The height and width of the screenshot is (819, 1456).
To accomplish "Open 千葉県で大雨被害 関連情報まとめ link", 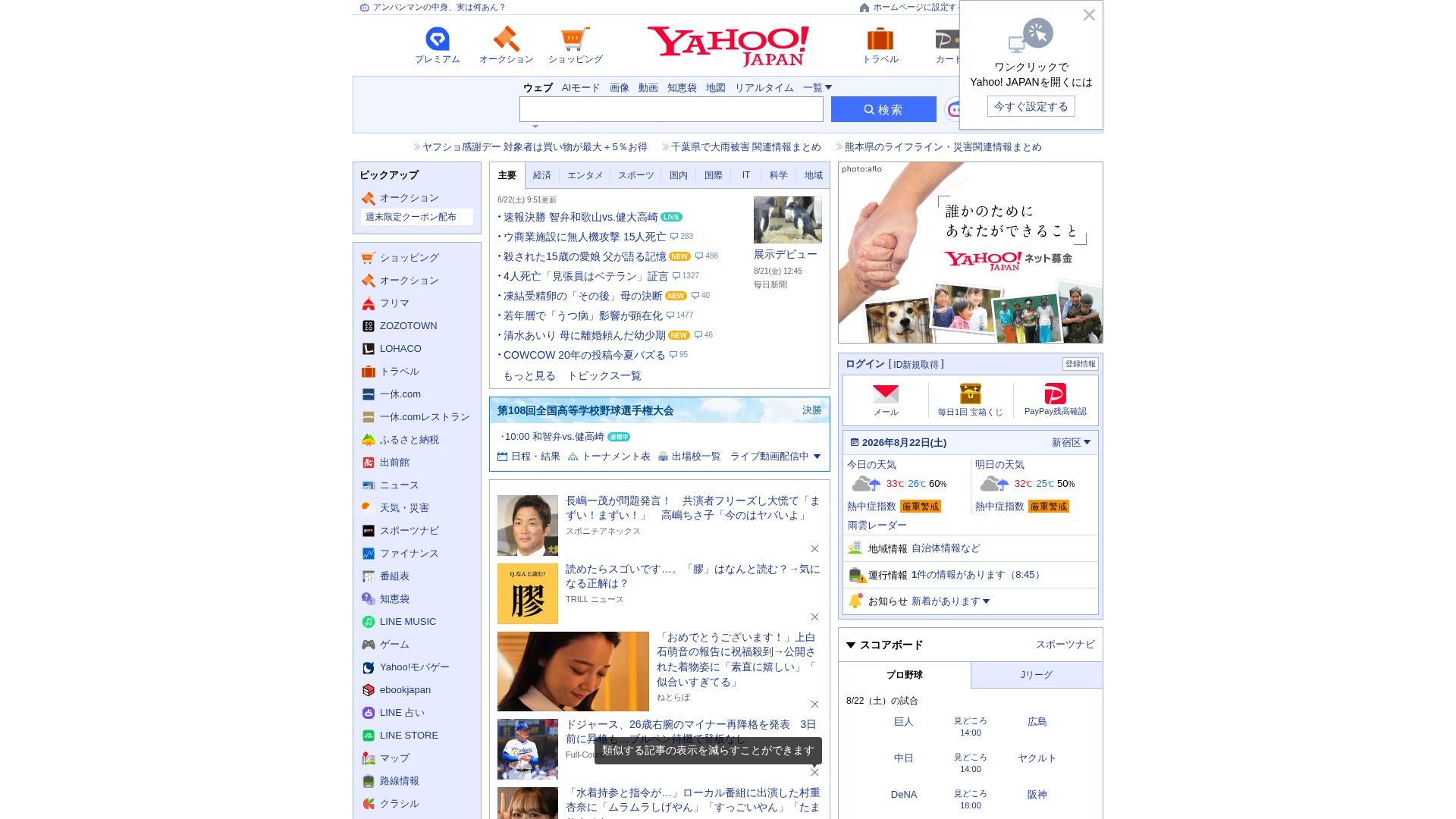I will [x=746, y=147].
